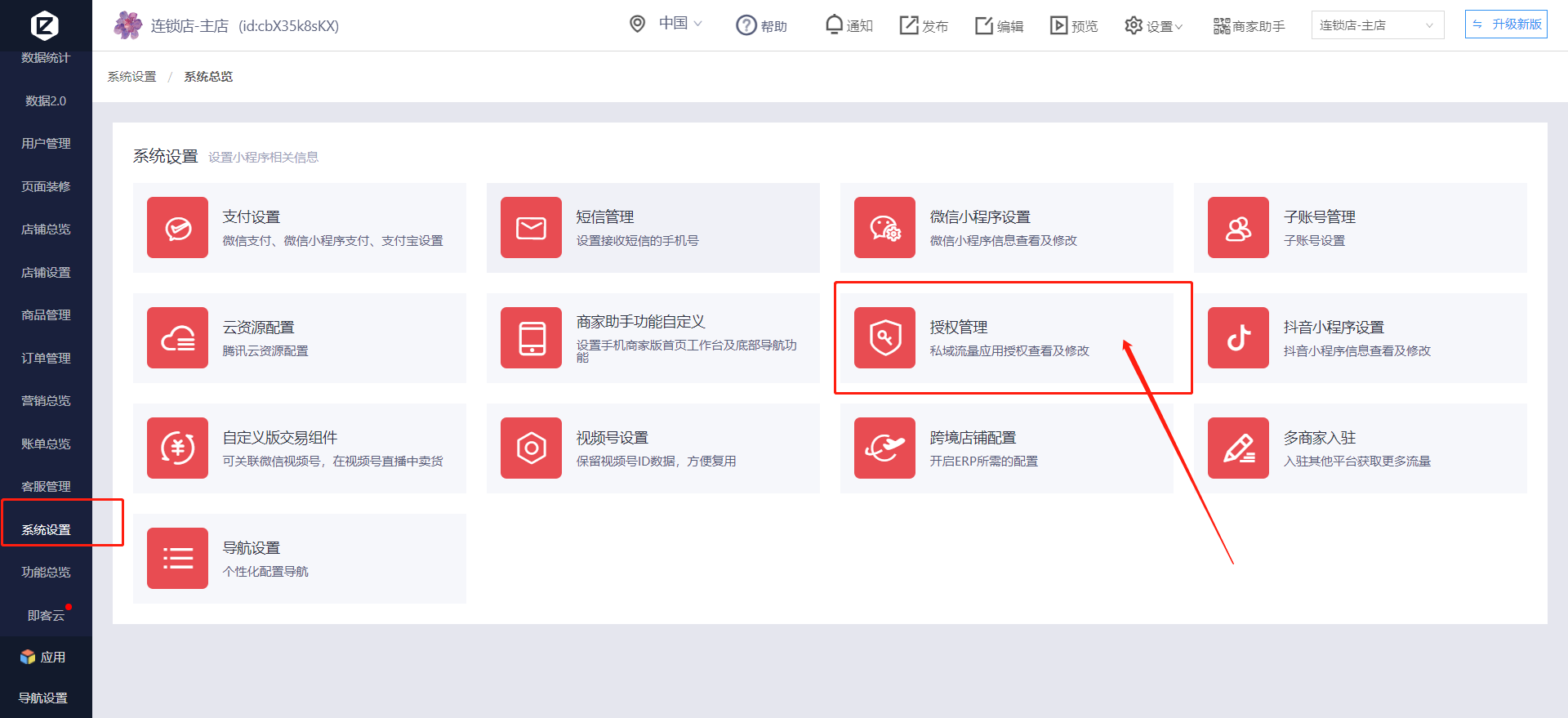Open the 抖音小程序设置 title link

point(1334,327)
